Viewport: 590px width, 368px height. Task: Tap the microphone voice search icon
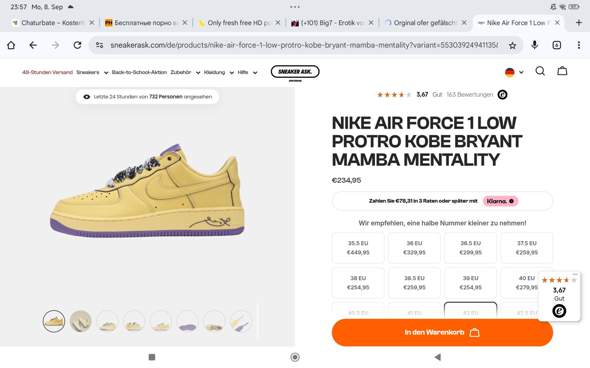[x=534, y=45]
